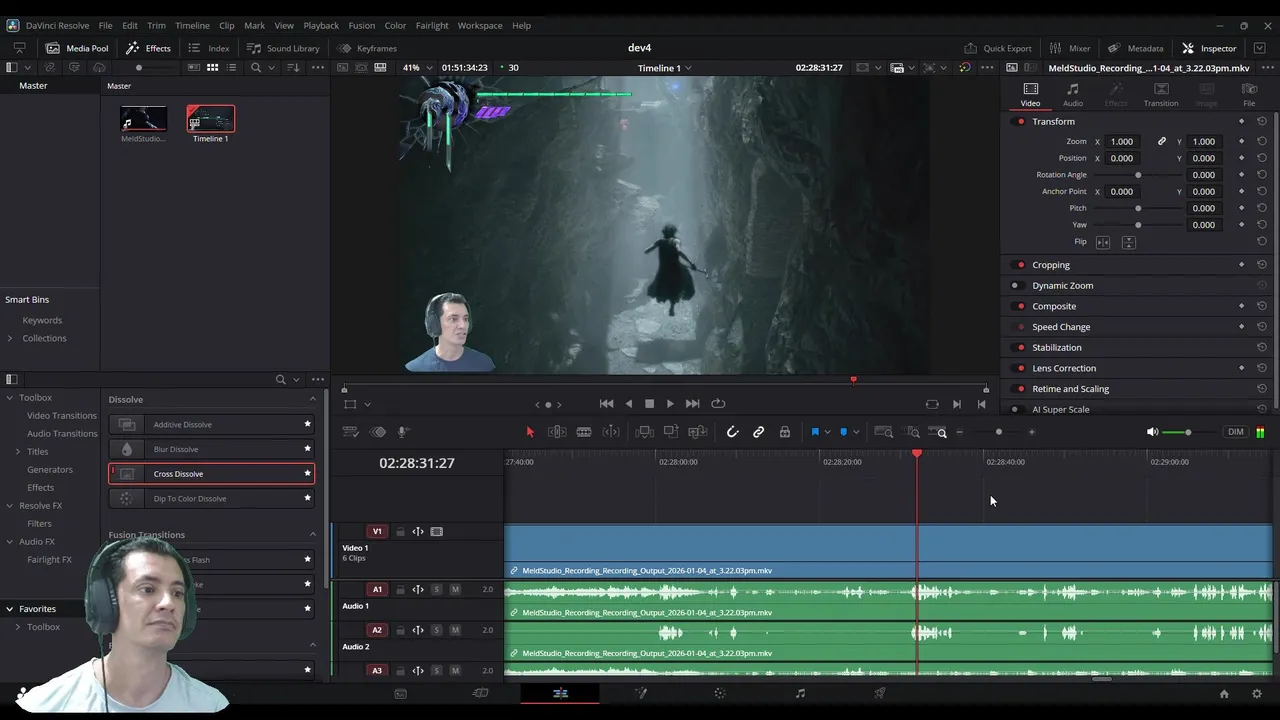Open the Sound Library panel

[283, 48]
